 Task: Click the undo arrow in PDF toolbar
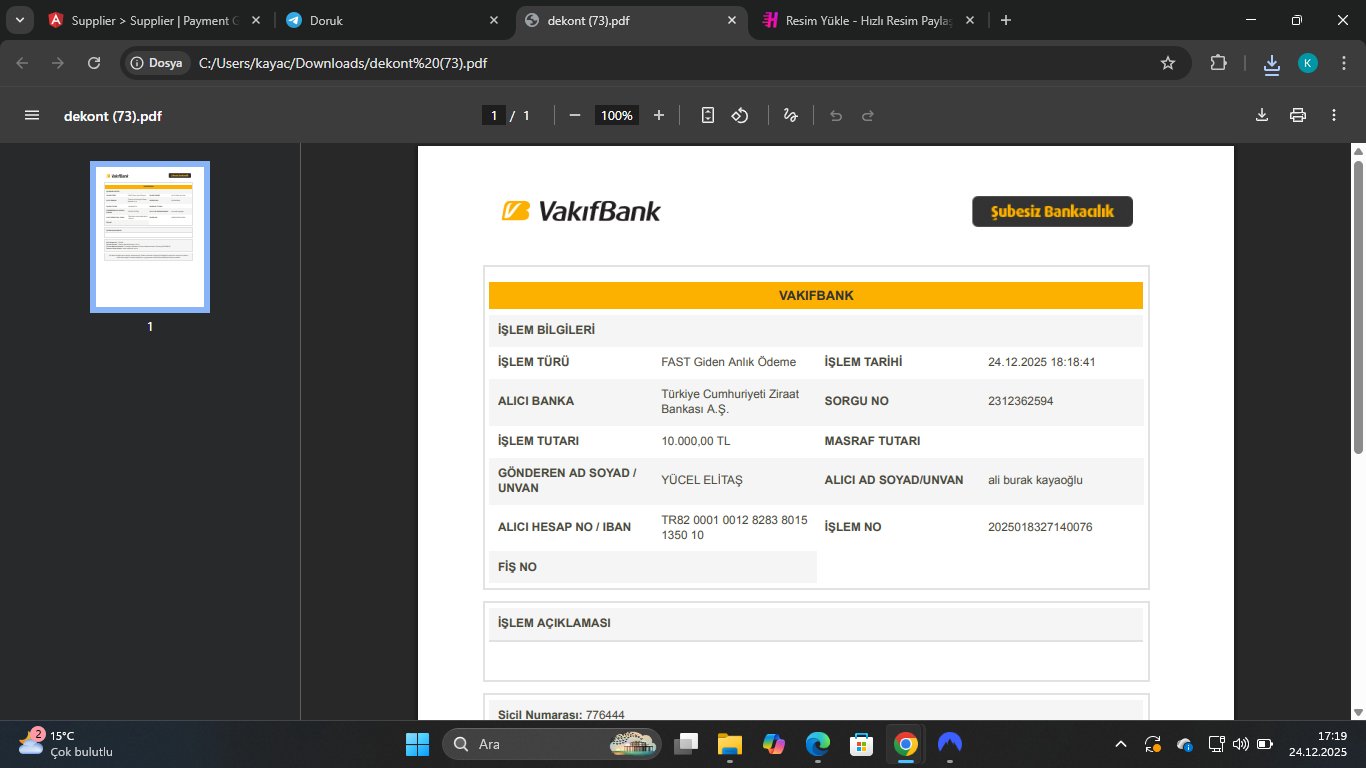tap(836, 115)
